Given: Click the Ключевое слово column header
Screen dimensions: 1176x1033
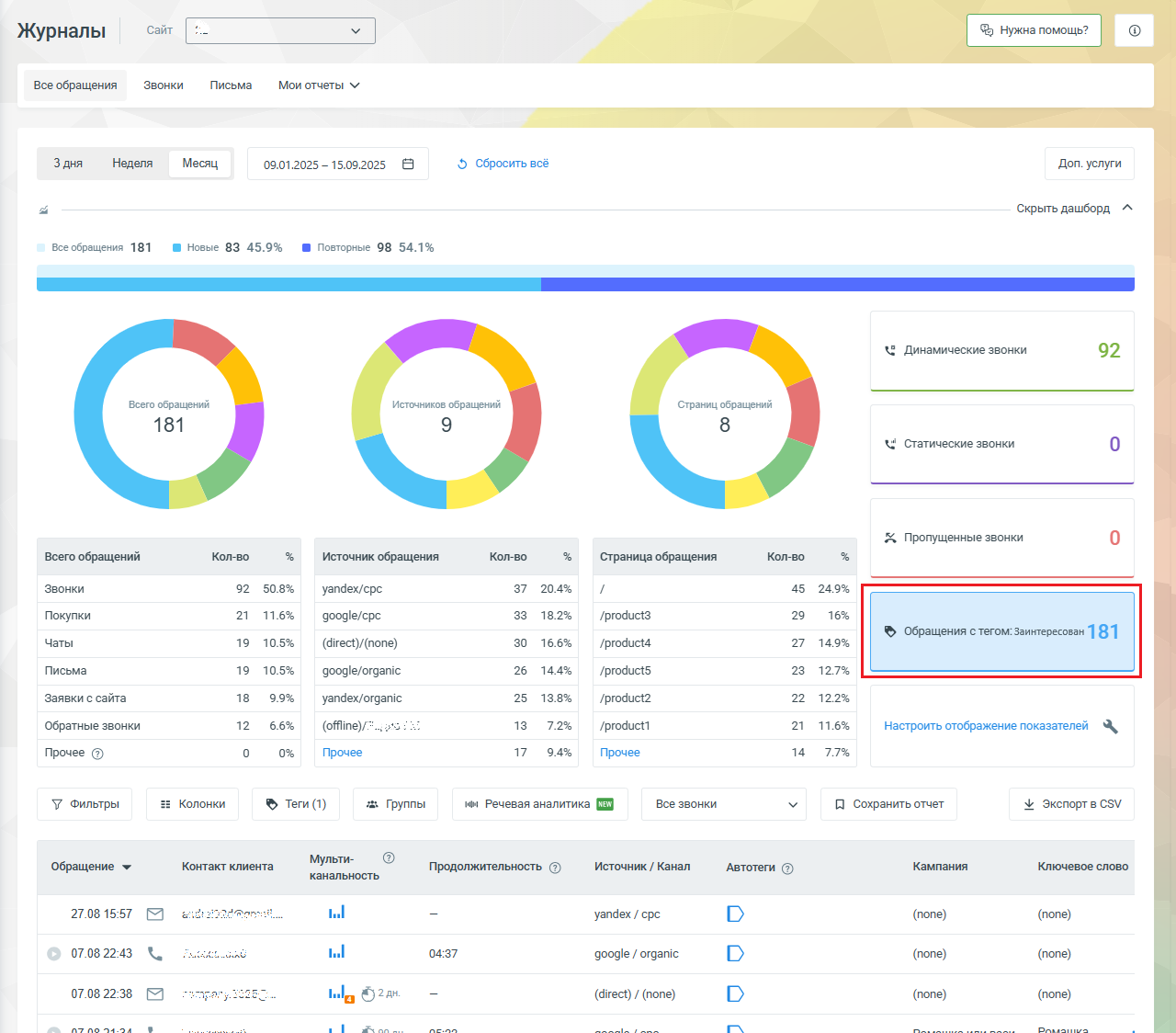Looking at the screenshot, I should tap(1083, 867).
